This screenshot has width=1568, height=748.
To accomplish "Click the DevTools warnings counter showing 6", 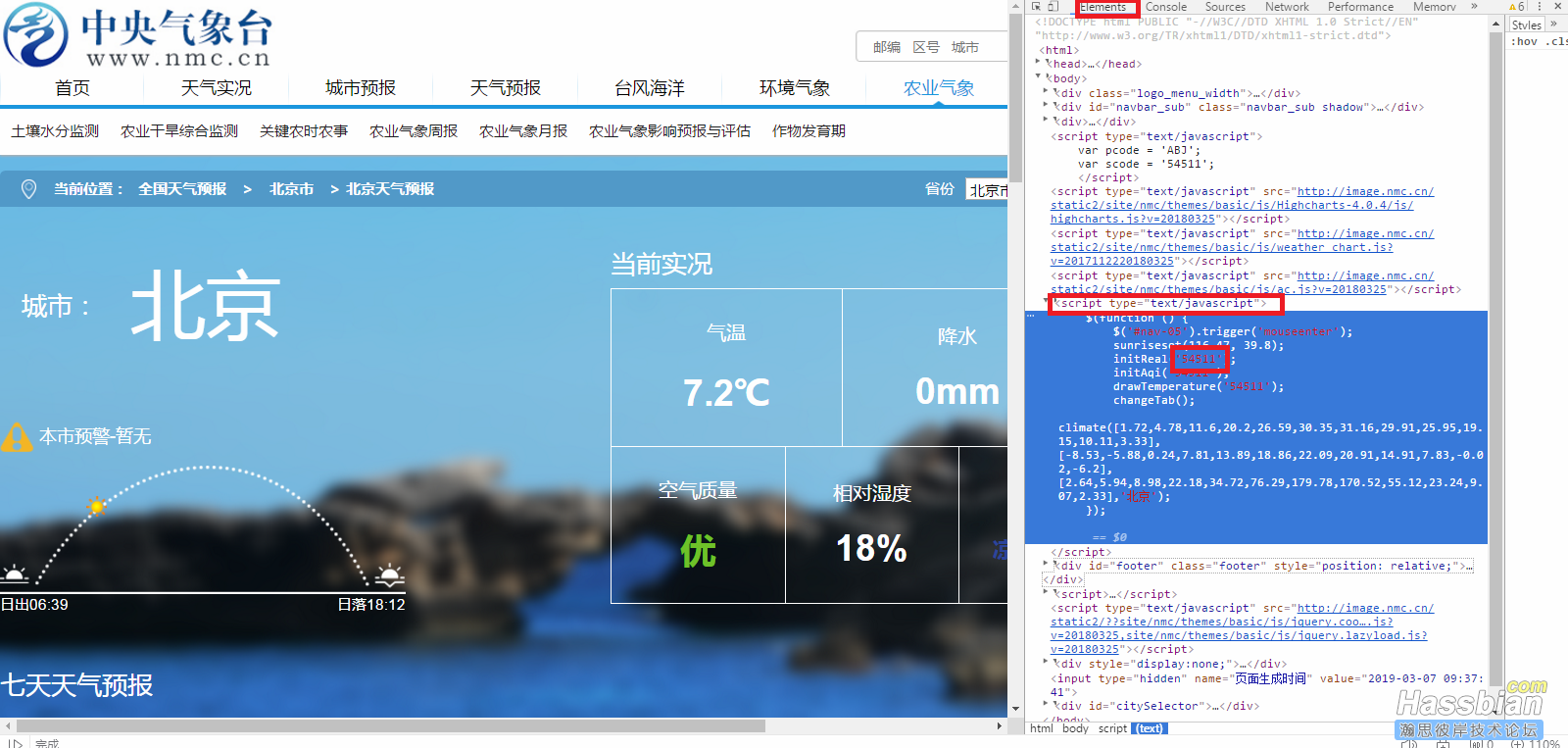I will (x=1516, y=6).
